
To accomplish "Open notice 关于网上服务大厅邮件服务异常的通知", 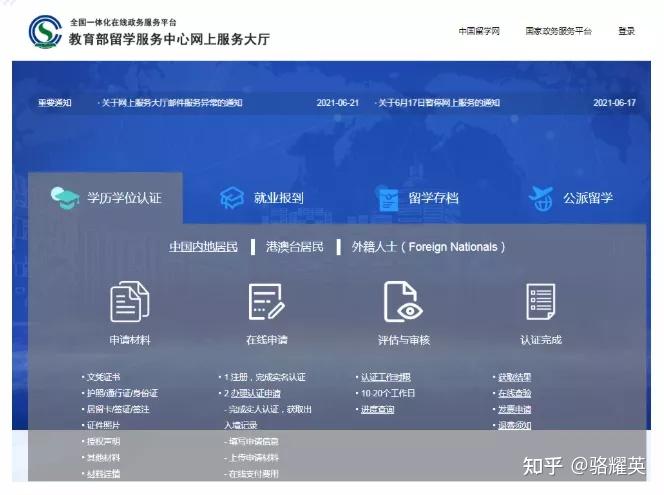I will tap(172, 102).
